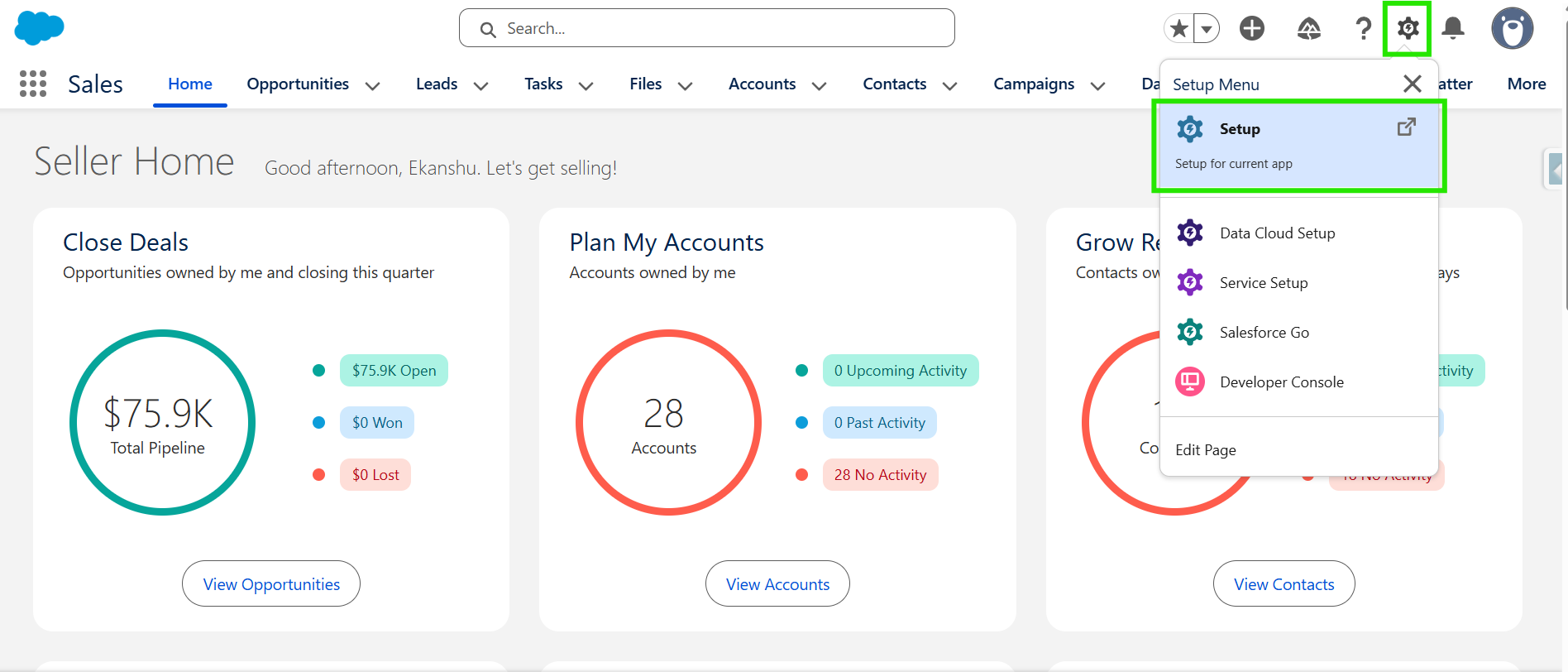Screen dimensions: 1568x672
Task: Open Developer Console from Setup Menu
Action: click(x=1281, y=382)
